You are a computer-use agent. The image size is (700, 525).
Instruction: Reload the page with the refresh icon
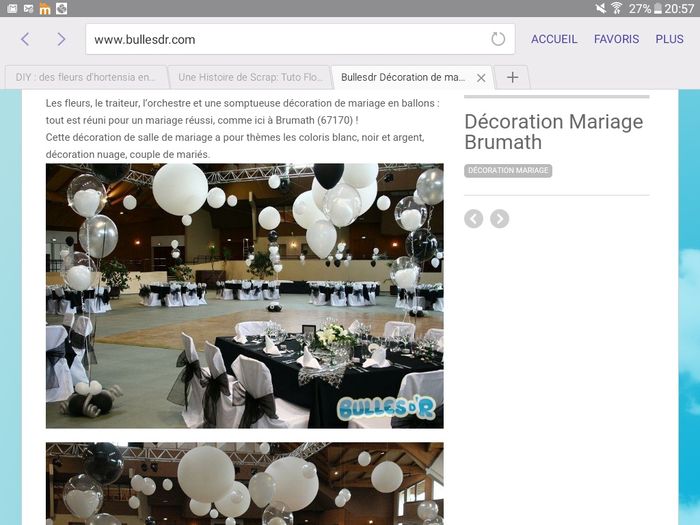[x=498, y=39]
